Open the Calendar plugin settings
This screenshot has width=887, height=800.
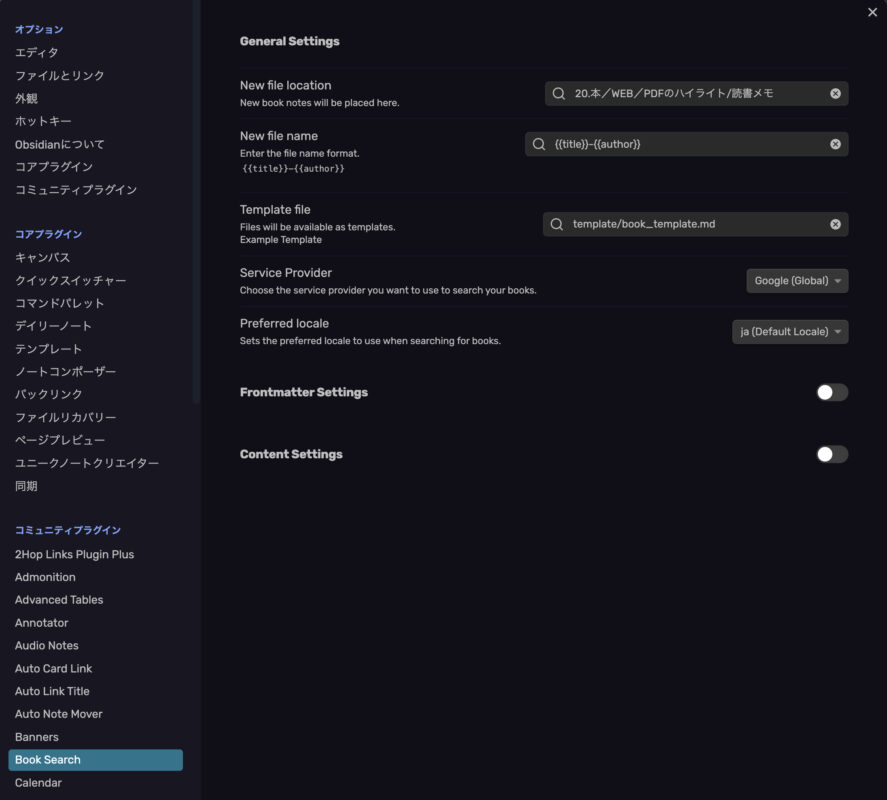38,783
